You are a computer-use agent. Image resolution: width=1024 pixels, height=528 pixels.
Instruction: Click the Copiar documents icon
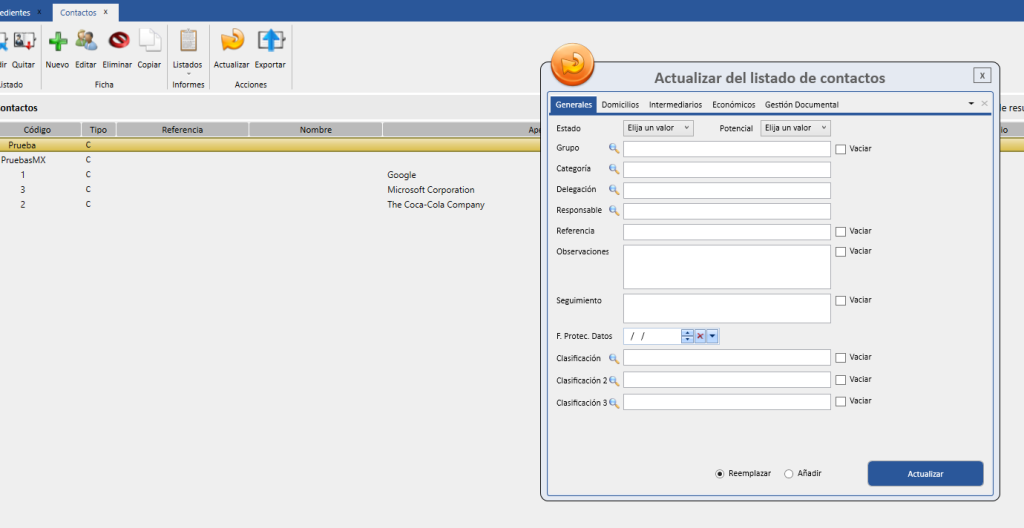(x=149, y=41)
